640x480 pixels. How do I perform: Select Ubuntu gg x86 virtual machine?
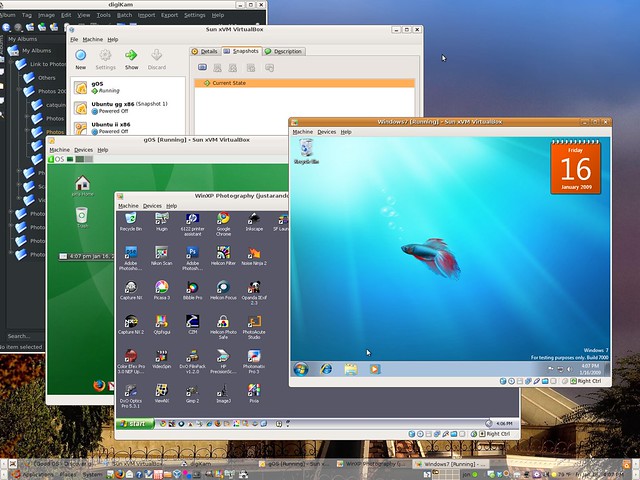(x=128, y=107)
